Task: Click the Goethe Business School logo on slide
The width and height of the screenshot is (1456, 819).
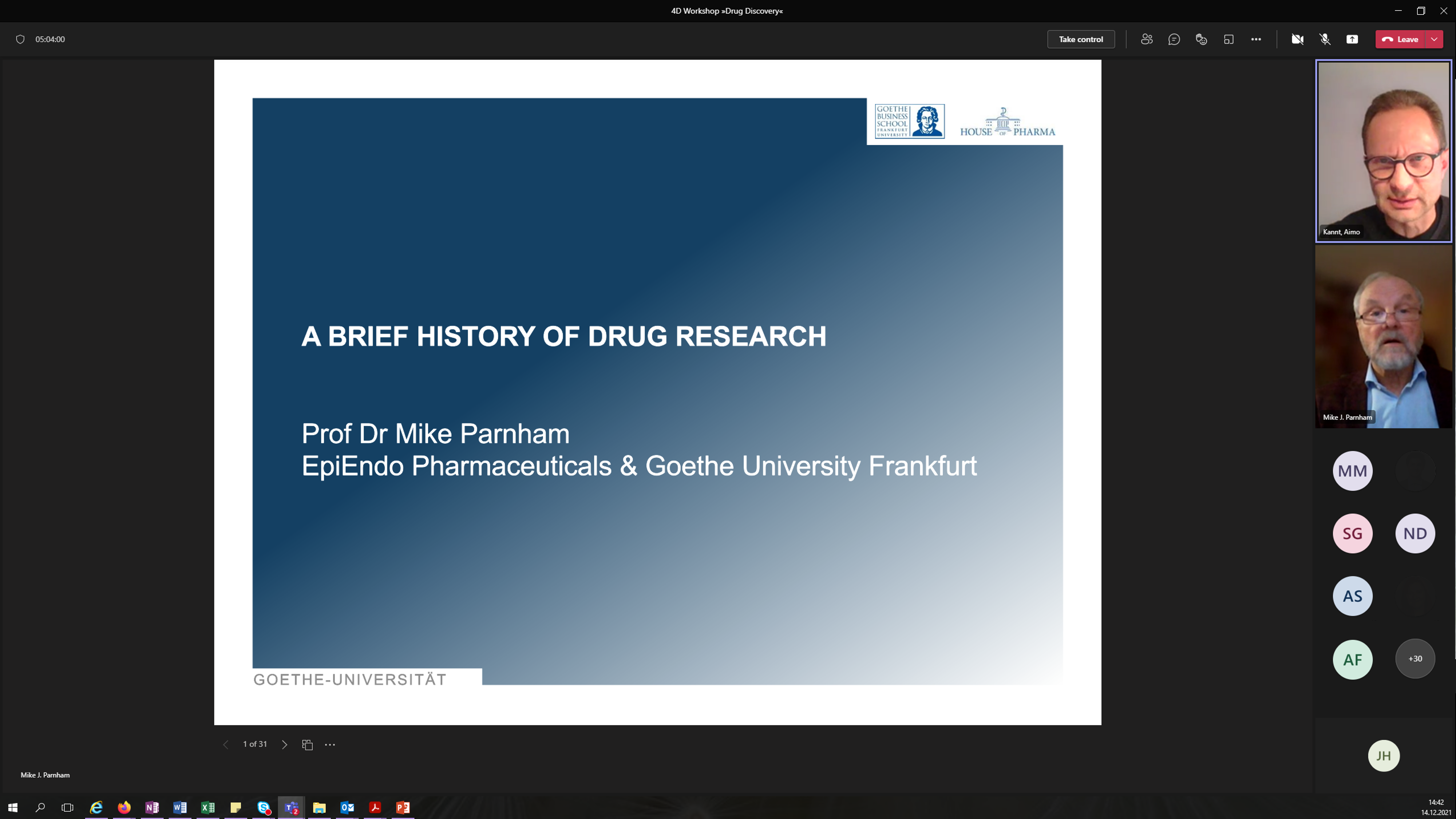Action: [909, 121]
